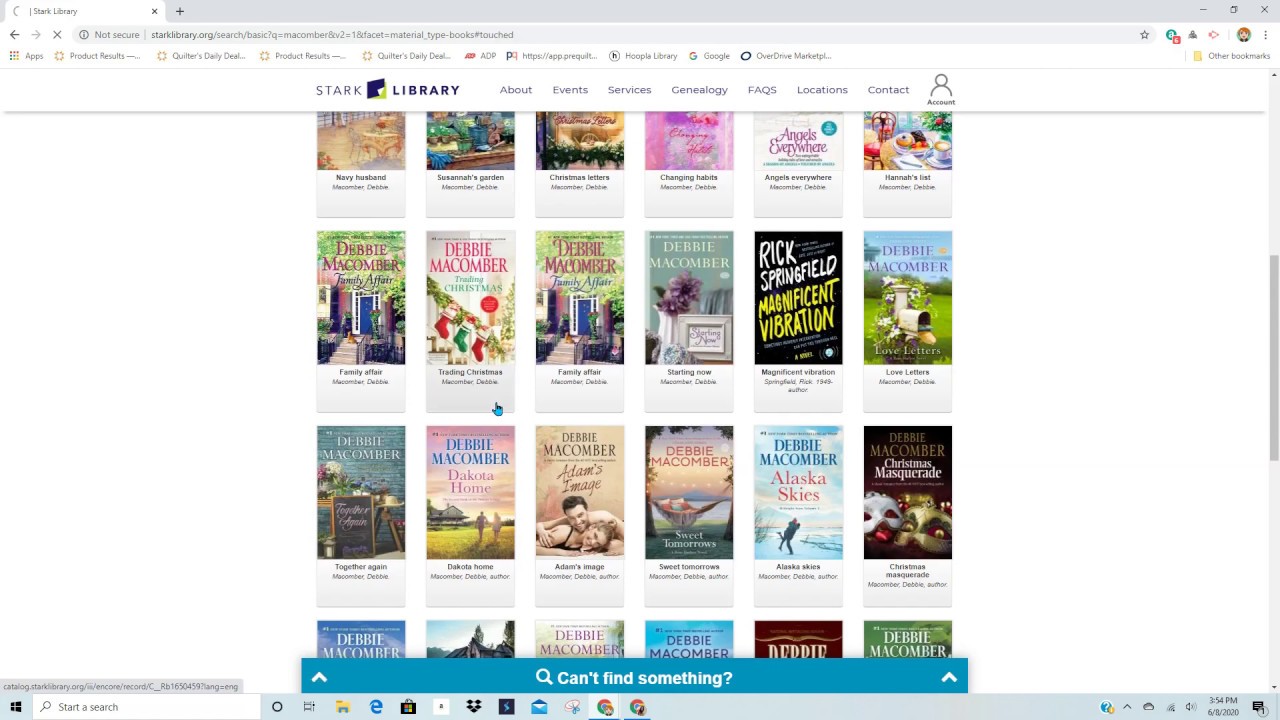This screenshot has width=1280, height=720.
Task: Open Amazon app in taskbar
Action: (441, 707)
